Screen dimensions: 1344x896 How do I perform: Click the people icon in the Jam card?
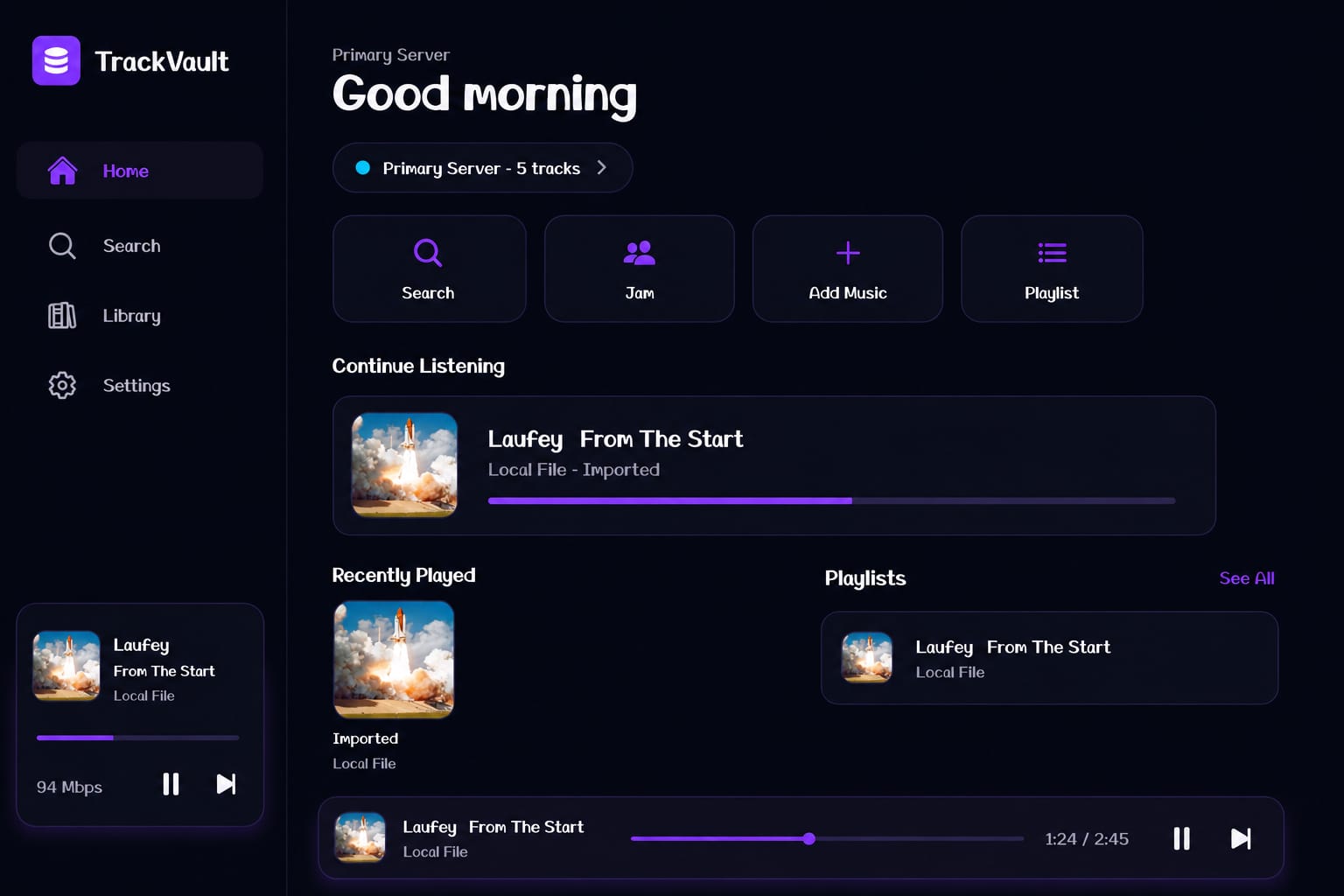[x=639, y=253]
